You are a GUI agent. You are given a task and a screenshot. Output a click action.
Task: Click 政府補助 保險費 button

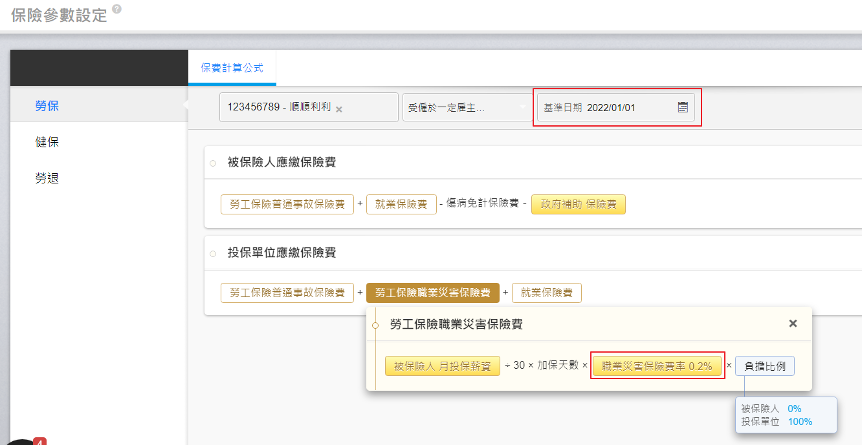coord(578,204)
